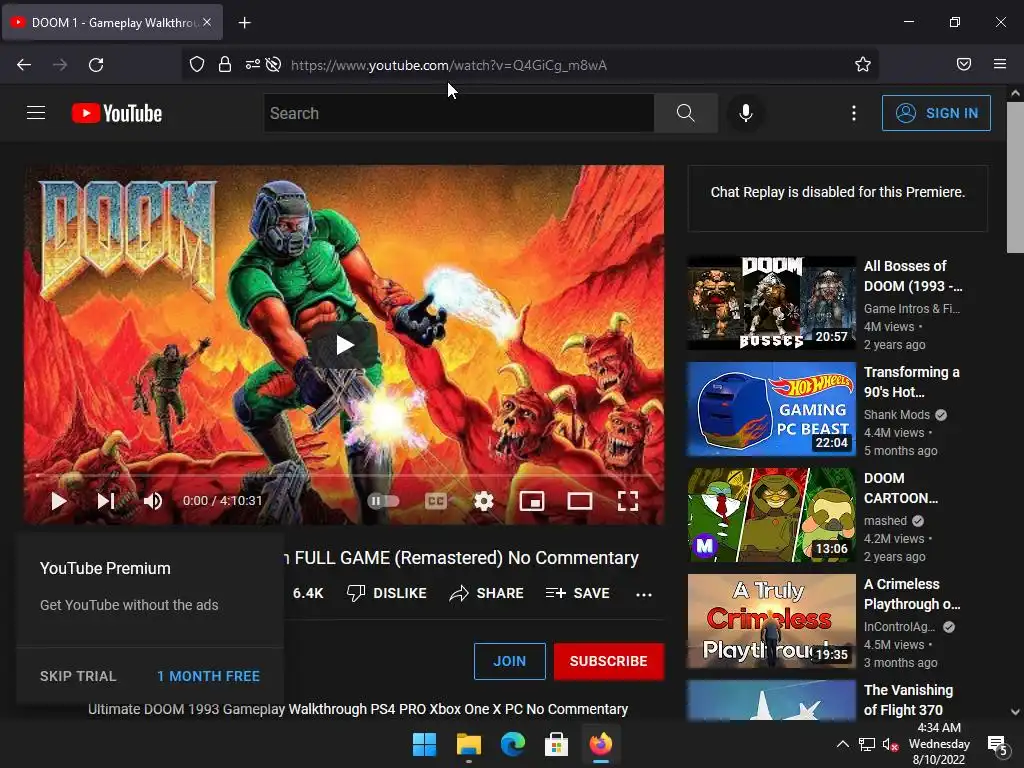The height and width of the screenshot is (768, 1024).
Task: Click the blocked autoplay icon
Action: [274, 64]
